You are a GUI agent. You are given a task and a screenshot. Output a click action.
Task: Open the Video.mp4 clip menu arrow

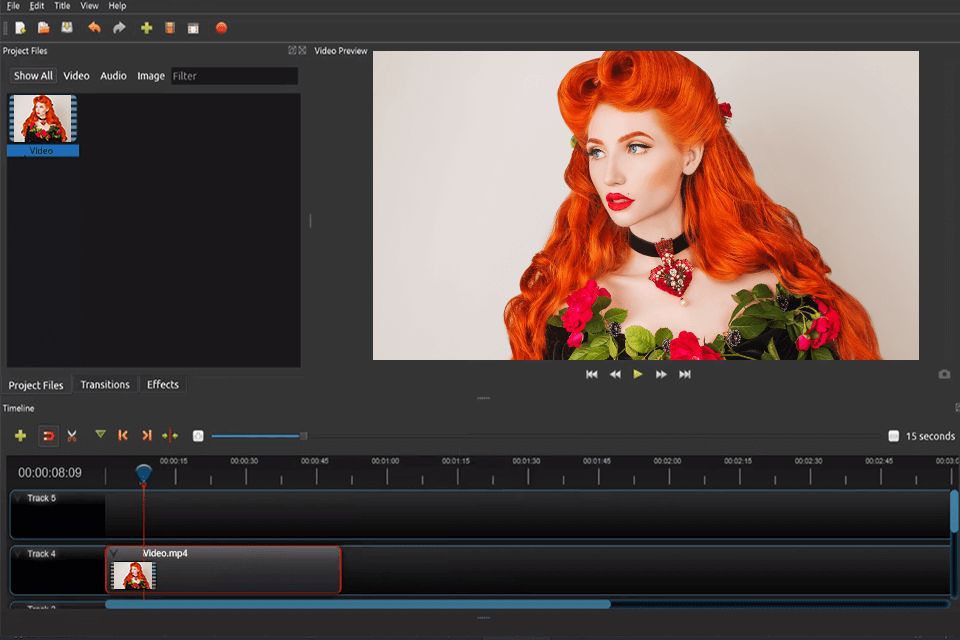(114, 553)
